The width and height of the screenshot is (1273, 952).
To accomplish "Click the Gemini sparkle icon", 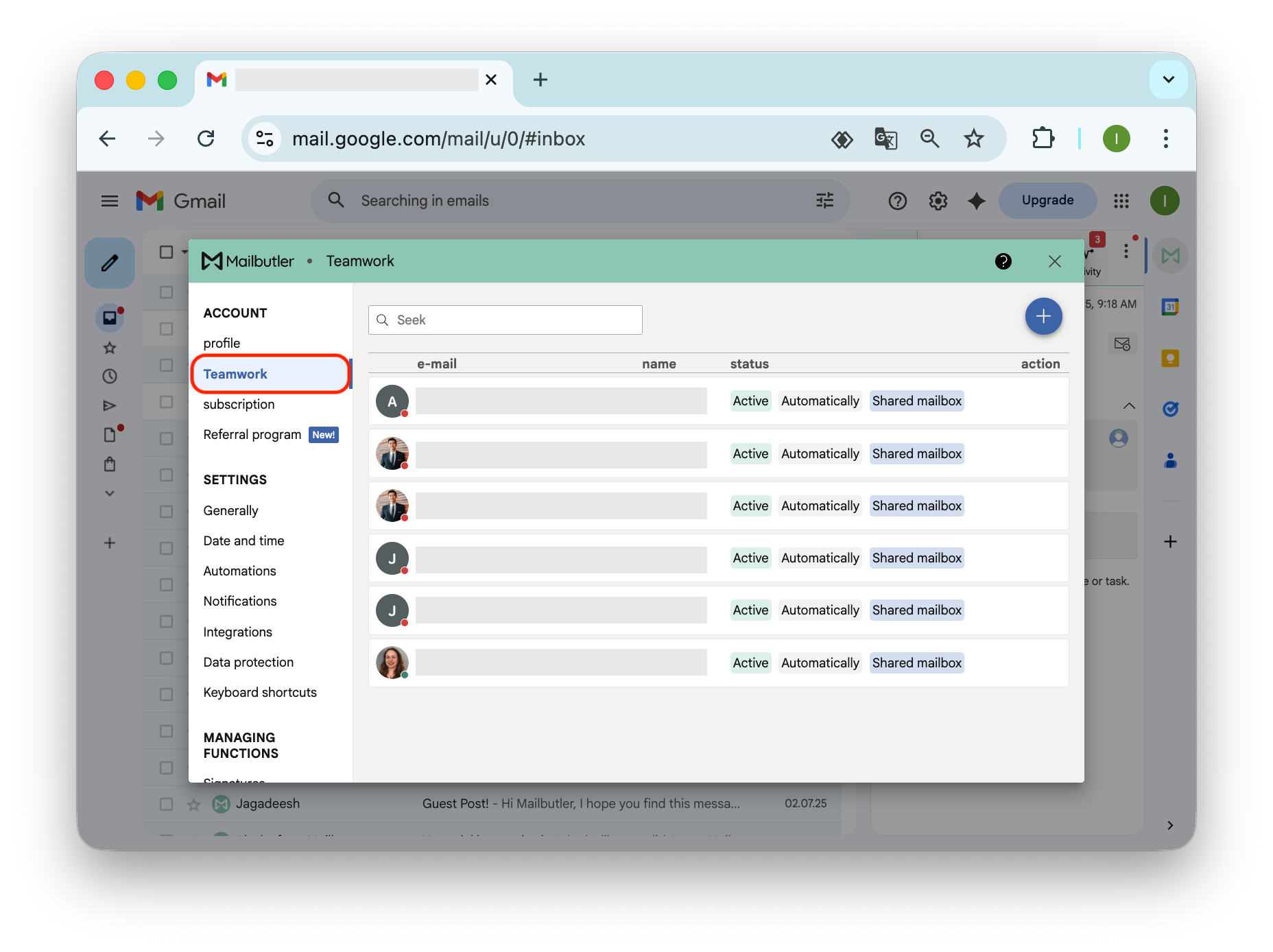I will tap(976, 201).
